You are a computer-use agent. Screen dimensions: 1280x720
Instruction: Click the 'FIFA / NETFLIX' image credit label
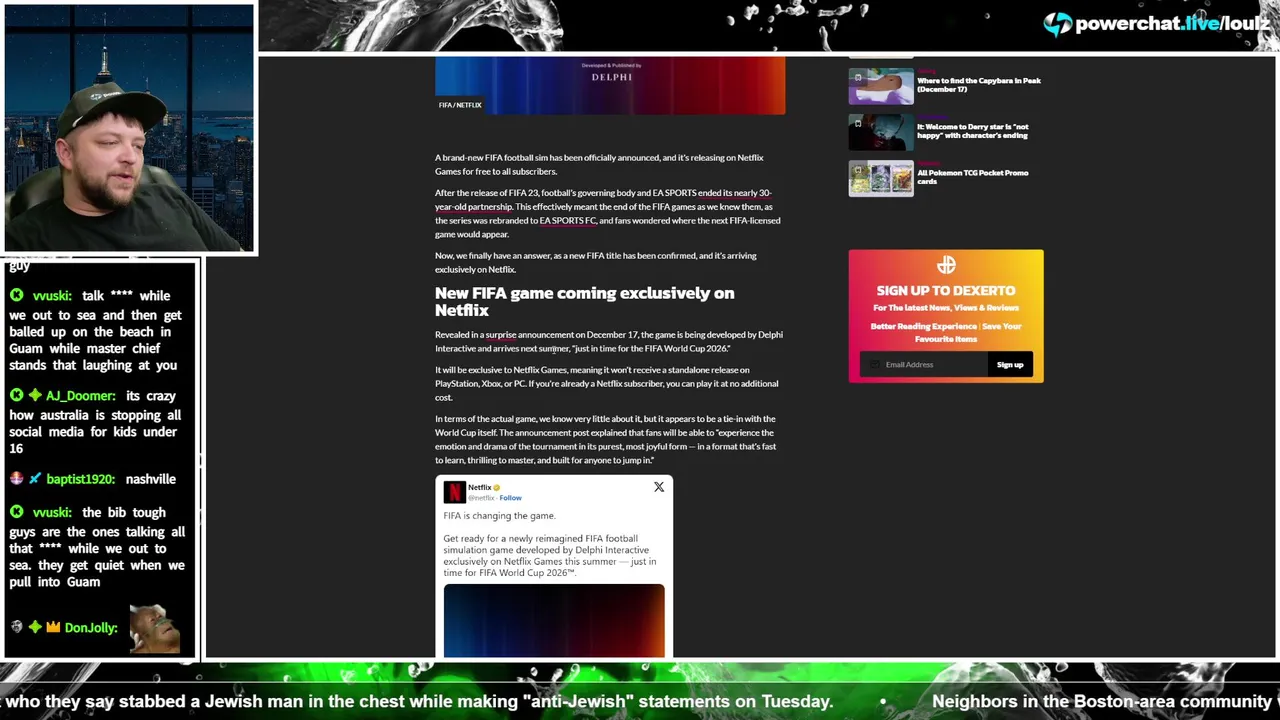[x=460, y=105]
